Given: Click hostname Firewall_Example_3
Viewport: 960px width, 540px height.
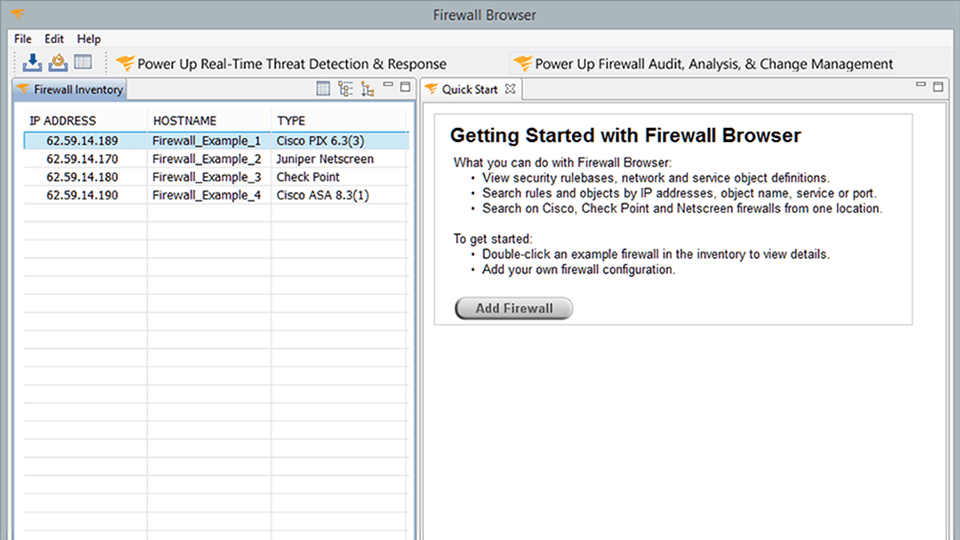Looking at the screenshot, I should tap(207, 177).
